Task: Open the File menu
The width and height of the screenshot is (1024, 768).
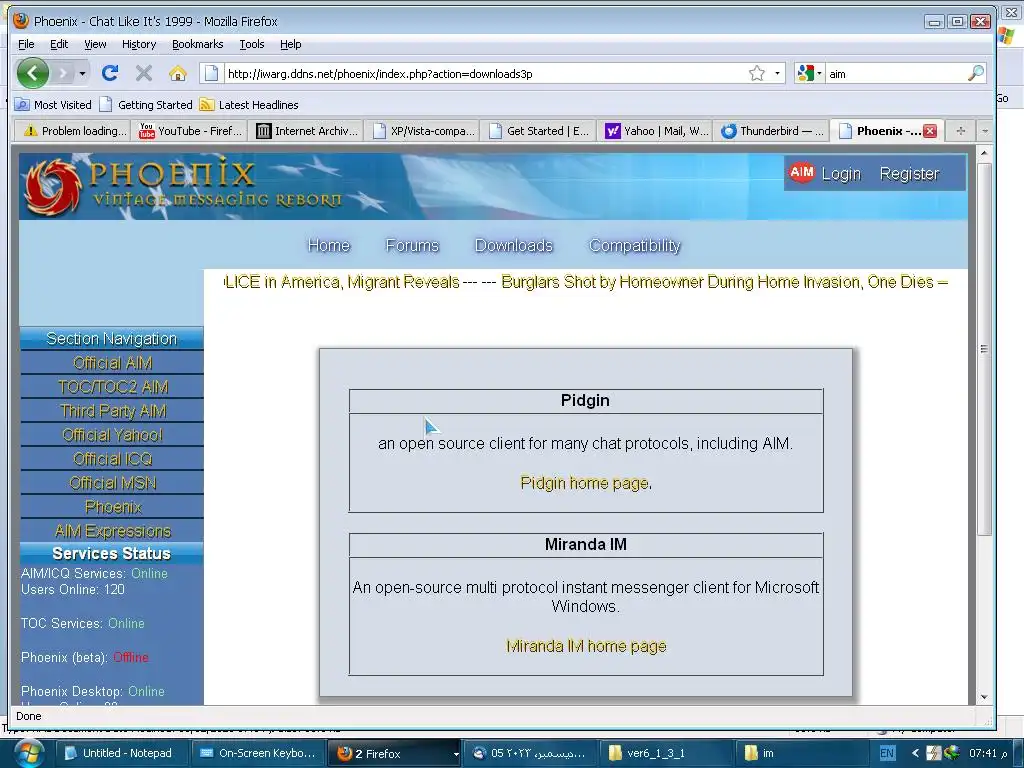Action: pyautogui.click(x=26, y=44)
